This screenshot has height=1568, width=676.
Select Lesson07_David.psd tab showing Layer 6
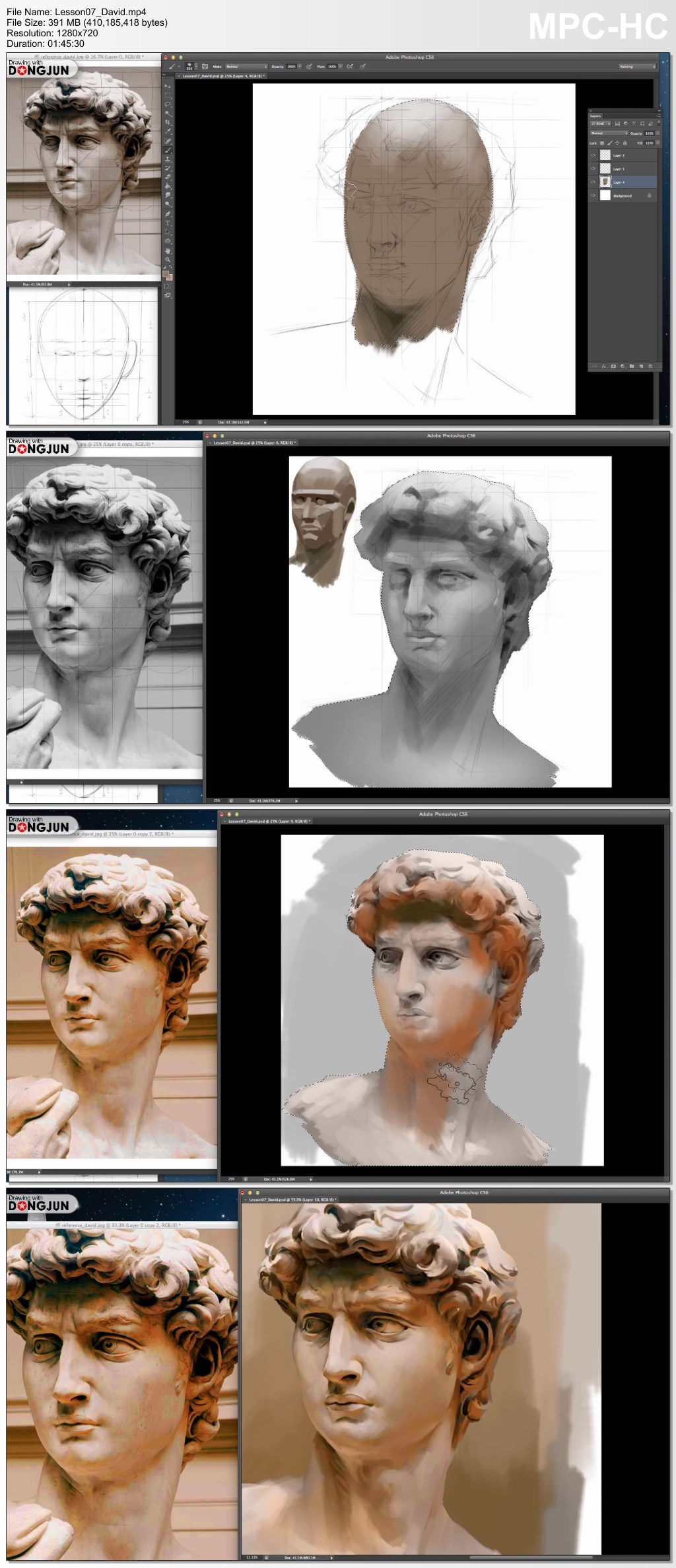pyautogui.click(x=253, y=443)
